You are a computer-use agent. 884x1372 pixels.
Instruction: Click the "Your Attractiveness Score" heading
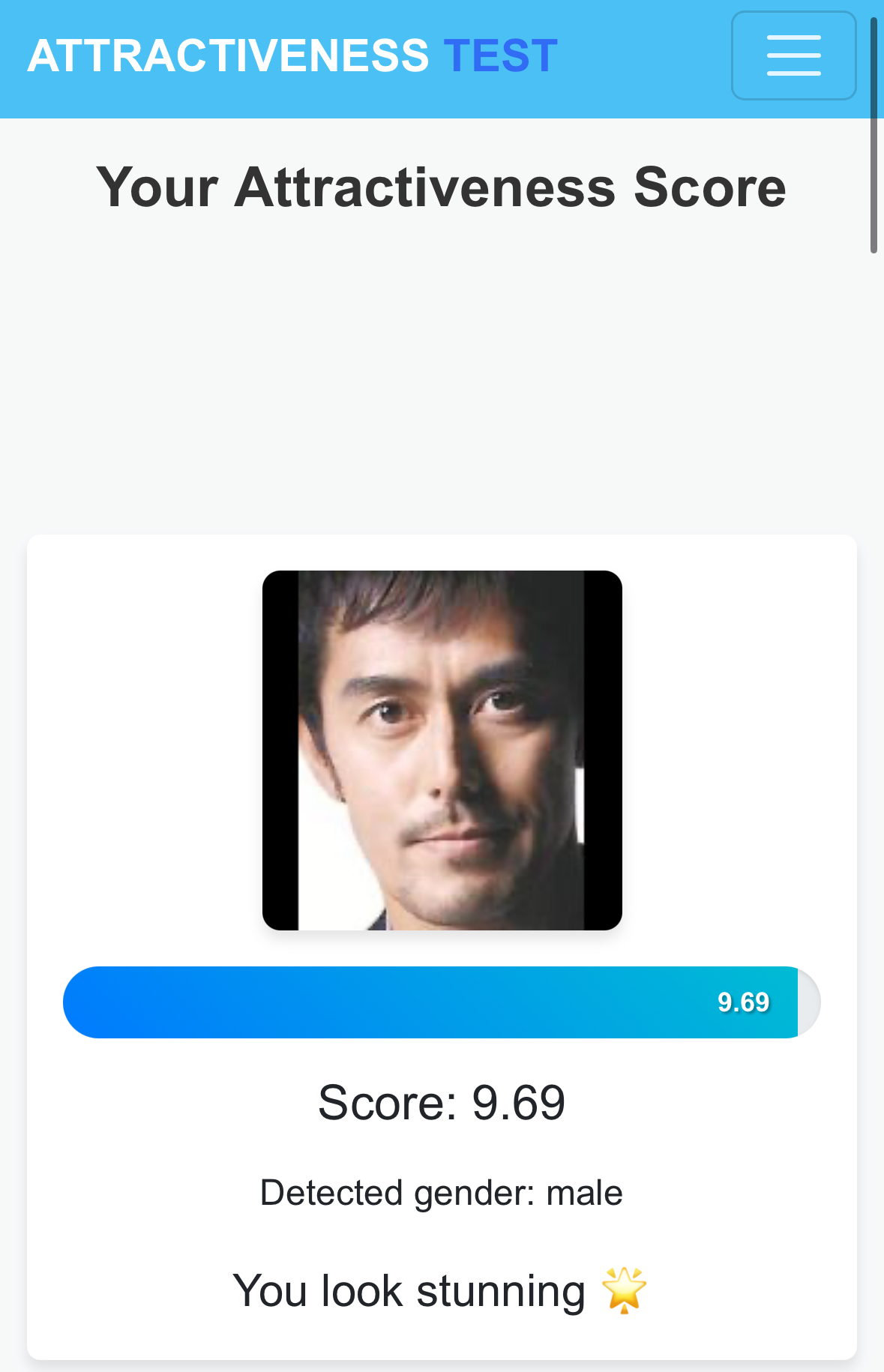442,187
